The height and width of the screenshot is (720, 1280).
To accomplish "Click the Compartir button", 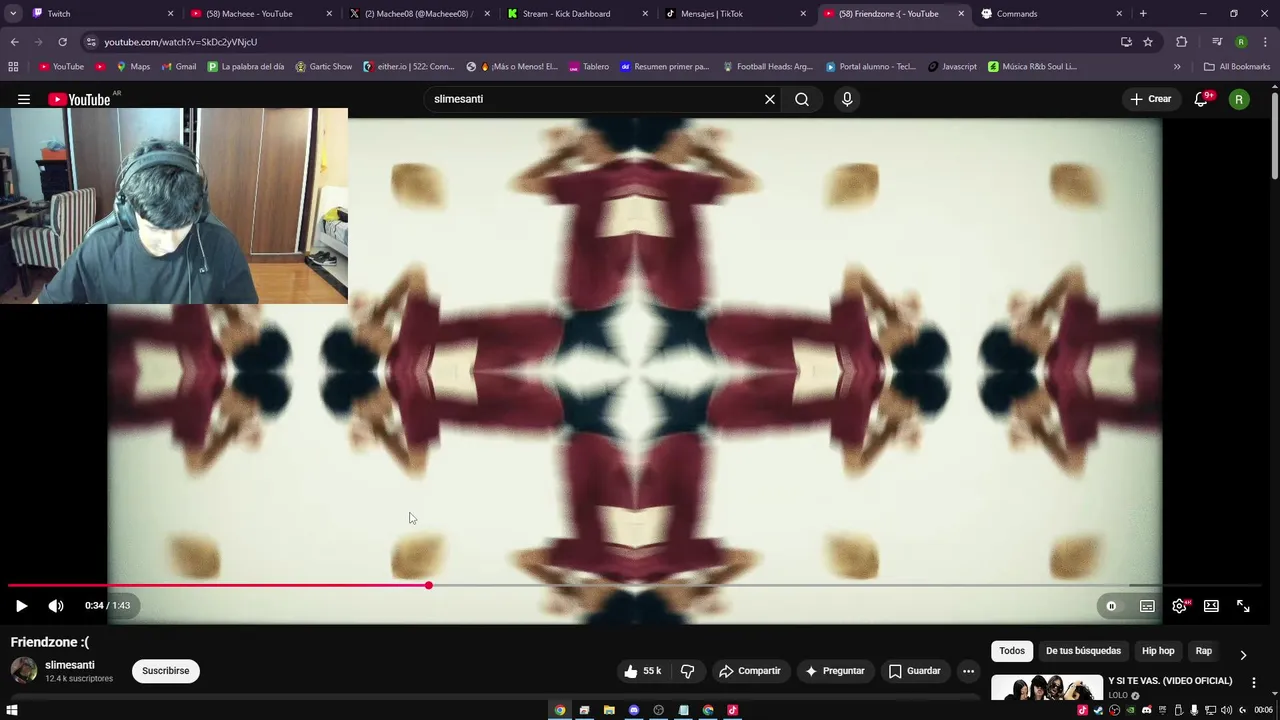I will pyautogui.click(x=750, y=671).
